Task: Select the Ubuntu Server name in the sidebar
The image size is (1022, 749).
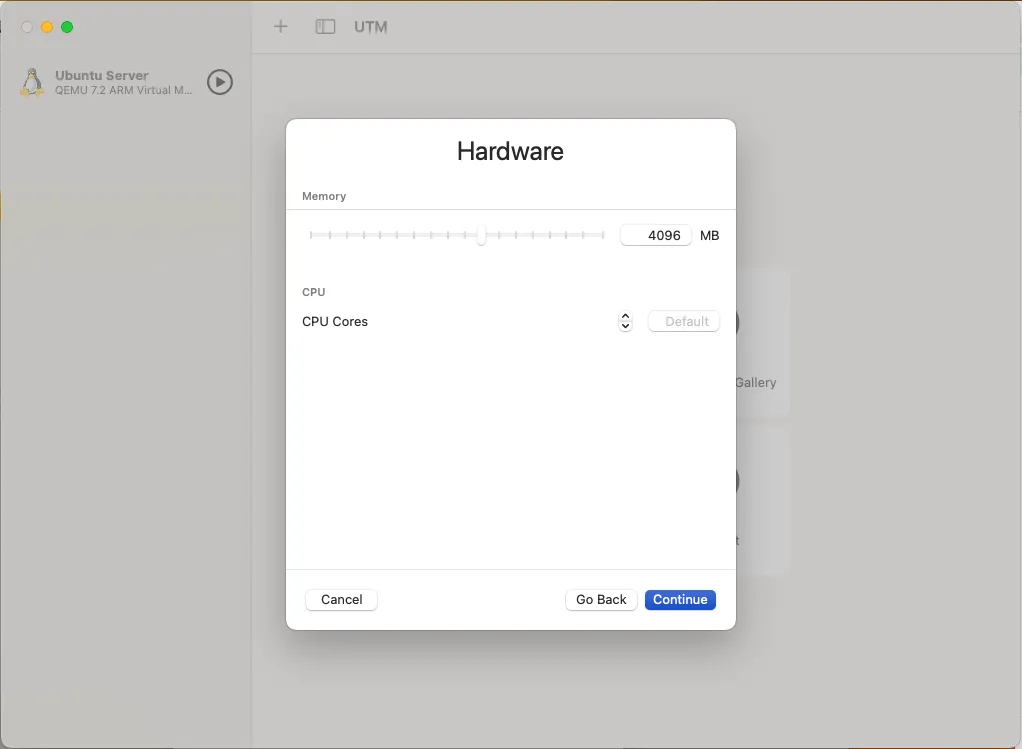Action: coord(102,75)
